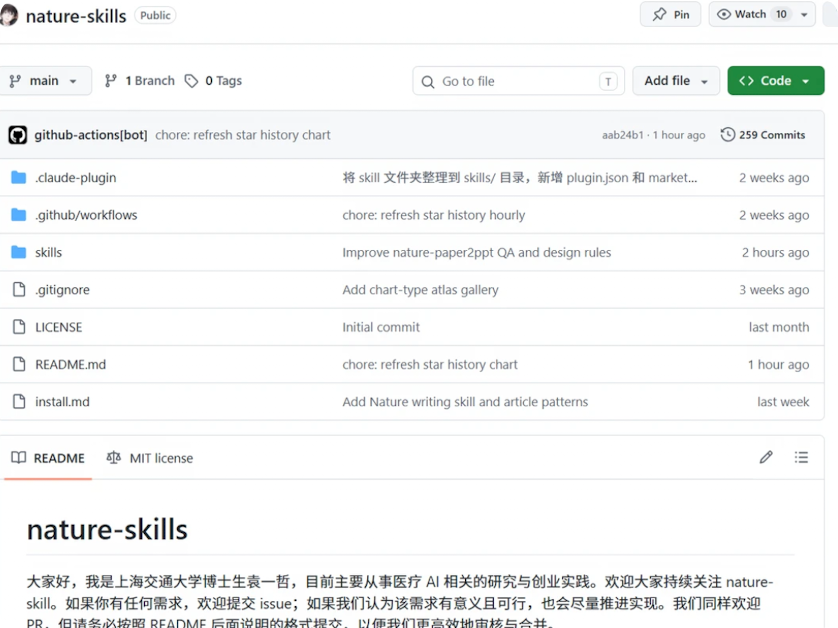Switch to the MIT license tab
This screenshot has height=628, width=838.
pos(150,458)
